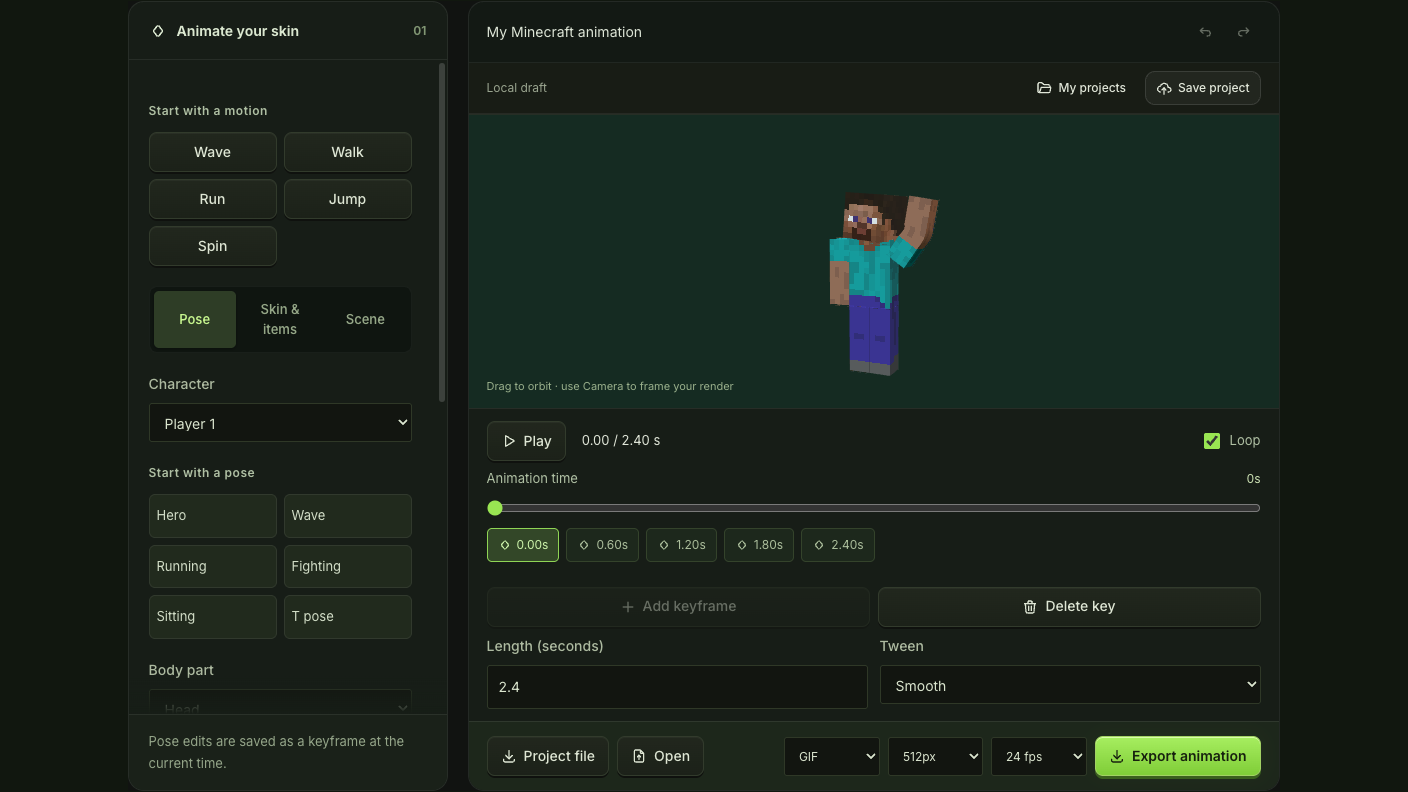Select the 0.00s keyframe marker

tap(523, 545)
